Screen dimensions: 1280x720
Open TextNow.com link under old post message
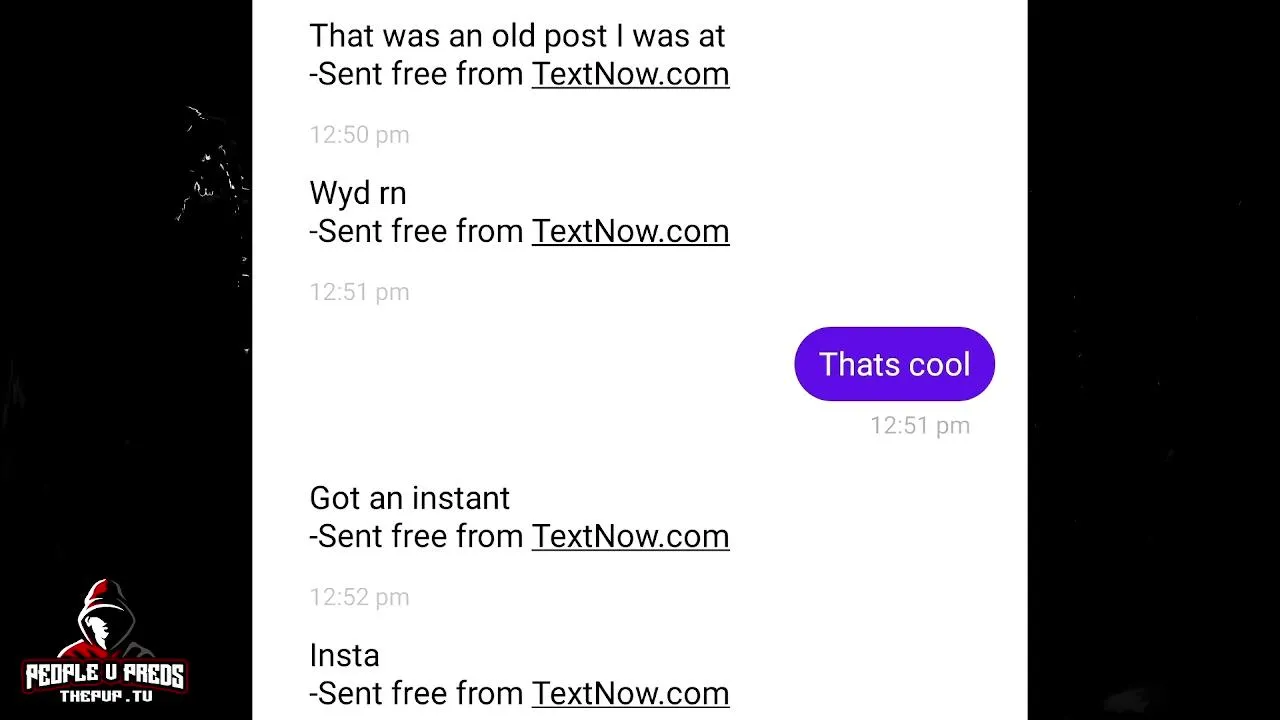(630, 74)
